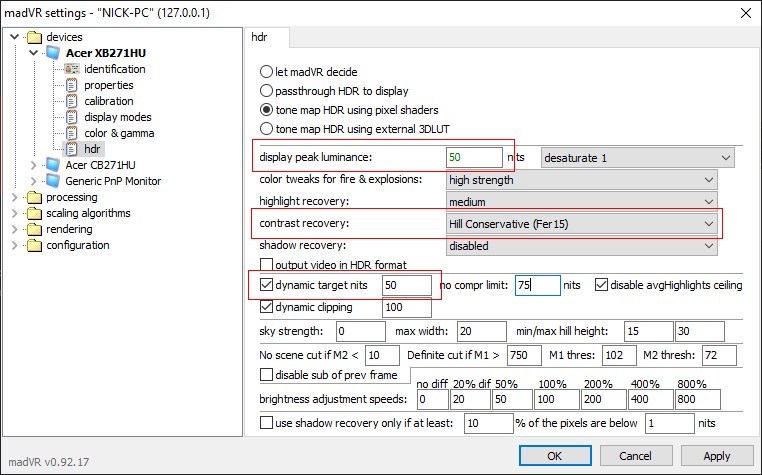
Task: Click the calibration page icon
Action: click(x=71, y=101)
